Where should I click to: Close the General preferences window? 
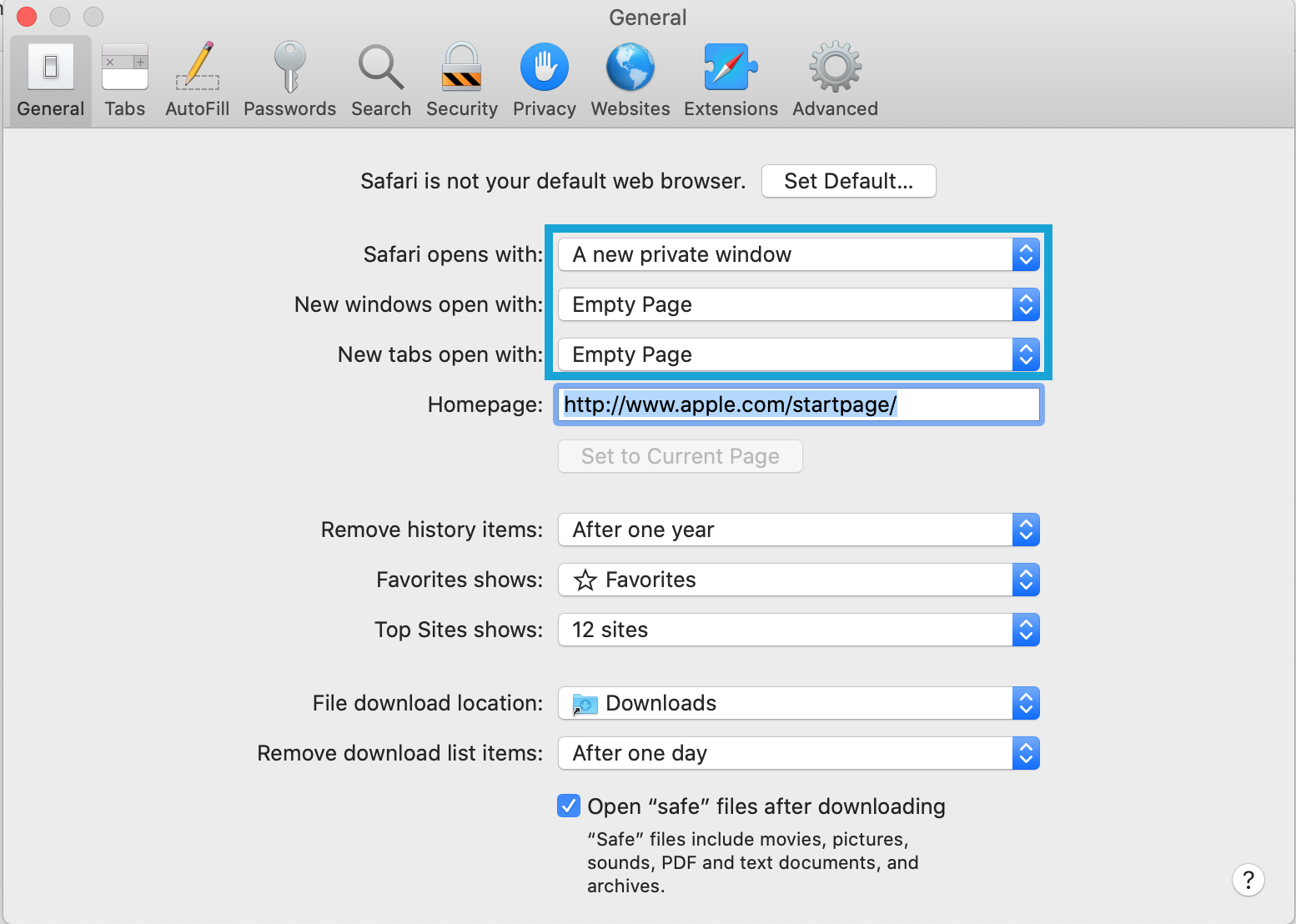pyautogui.click(x=27, y=17)
